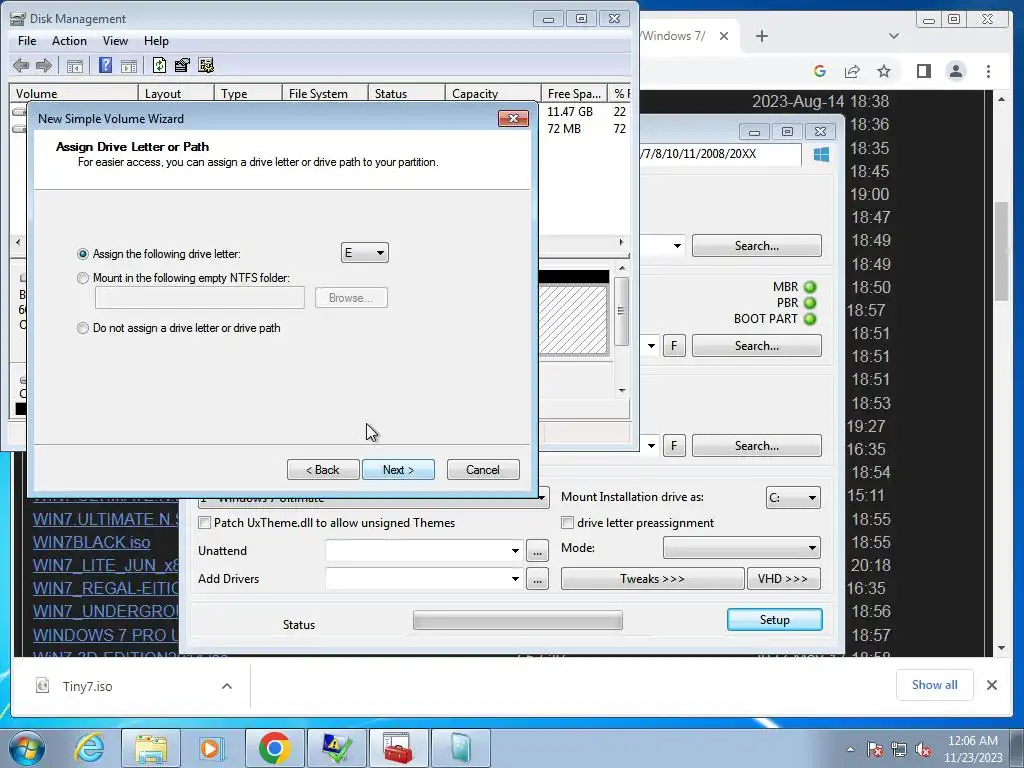Sort by the File System column header
Screen dimensions: 1024x768
(x=325, y=93)
